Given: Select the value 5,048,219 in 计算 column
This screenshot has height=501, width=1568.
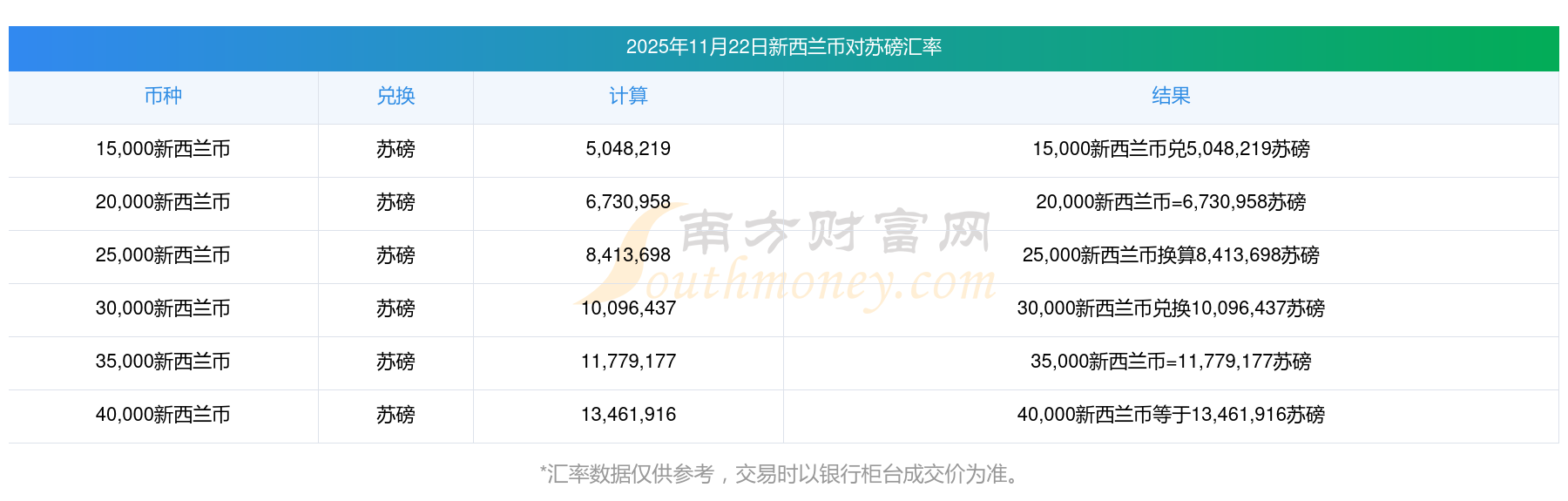Looking at the screenshot, I should pos(628,149).
